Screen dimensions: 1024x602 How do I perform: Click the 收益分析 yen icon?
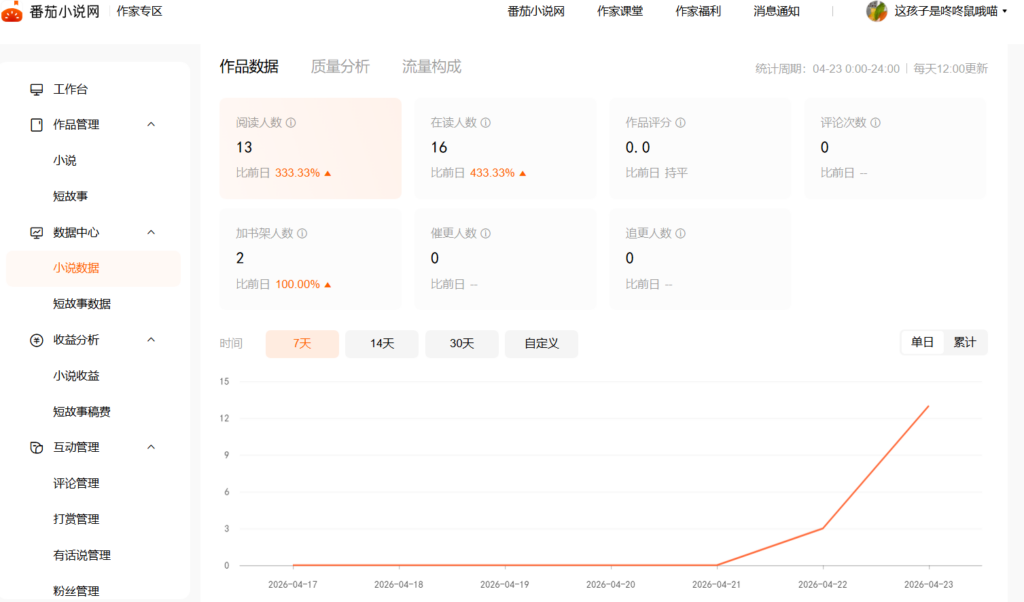[37, 340]
